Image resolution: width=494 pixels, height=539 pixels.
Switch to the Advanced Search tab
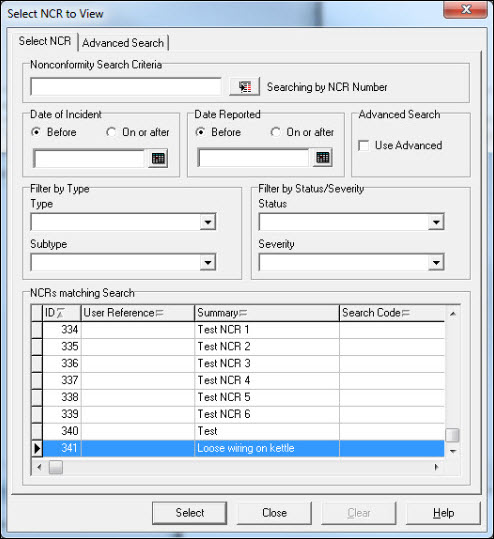[123, 43]
